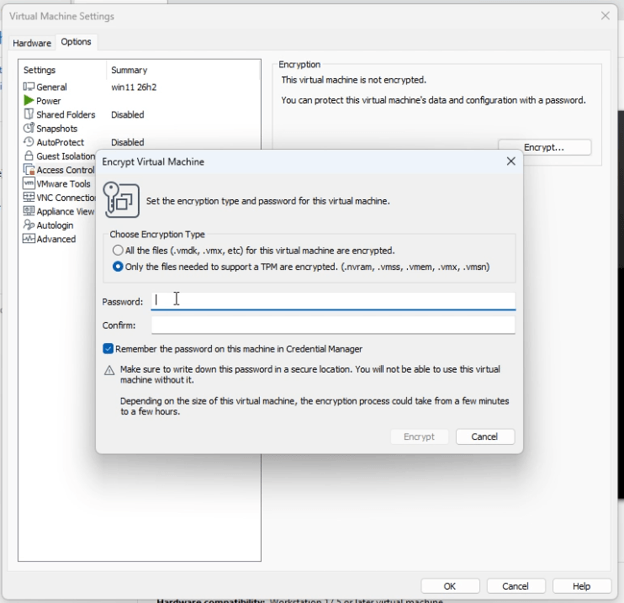This screenshot has width=624, height=603.
Task: Select the Guest Isolation row
Action: tap(58, 156)
